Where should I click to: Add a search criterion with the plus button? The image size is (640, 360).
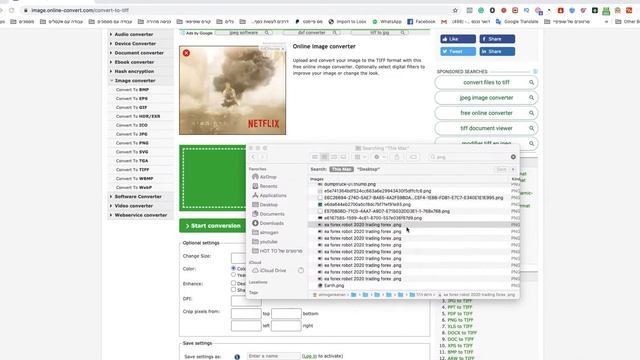(513, 169)
